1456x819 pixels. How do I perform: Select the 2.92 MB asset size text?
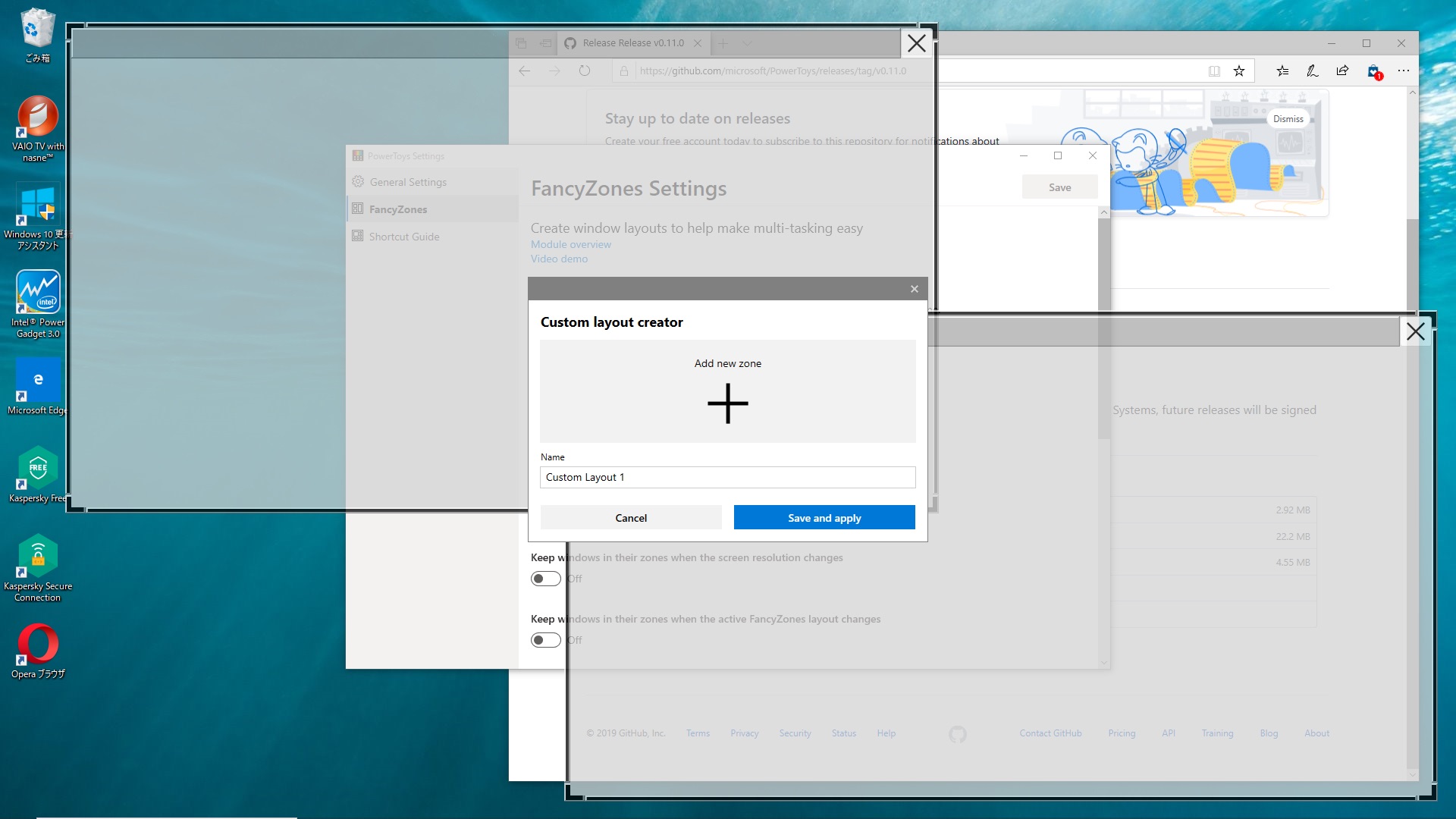(x=1292, y=510)
